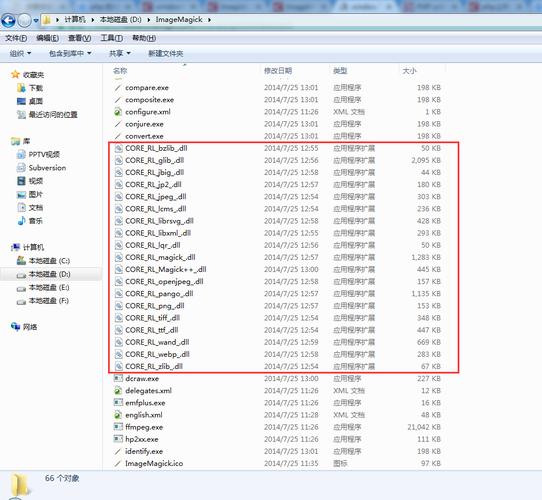
Task: Click the 收藏夹 star icon
Action: [15, 74]
